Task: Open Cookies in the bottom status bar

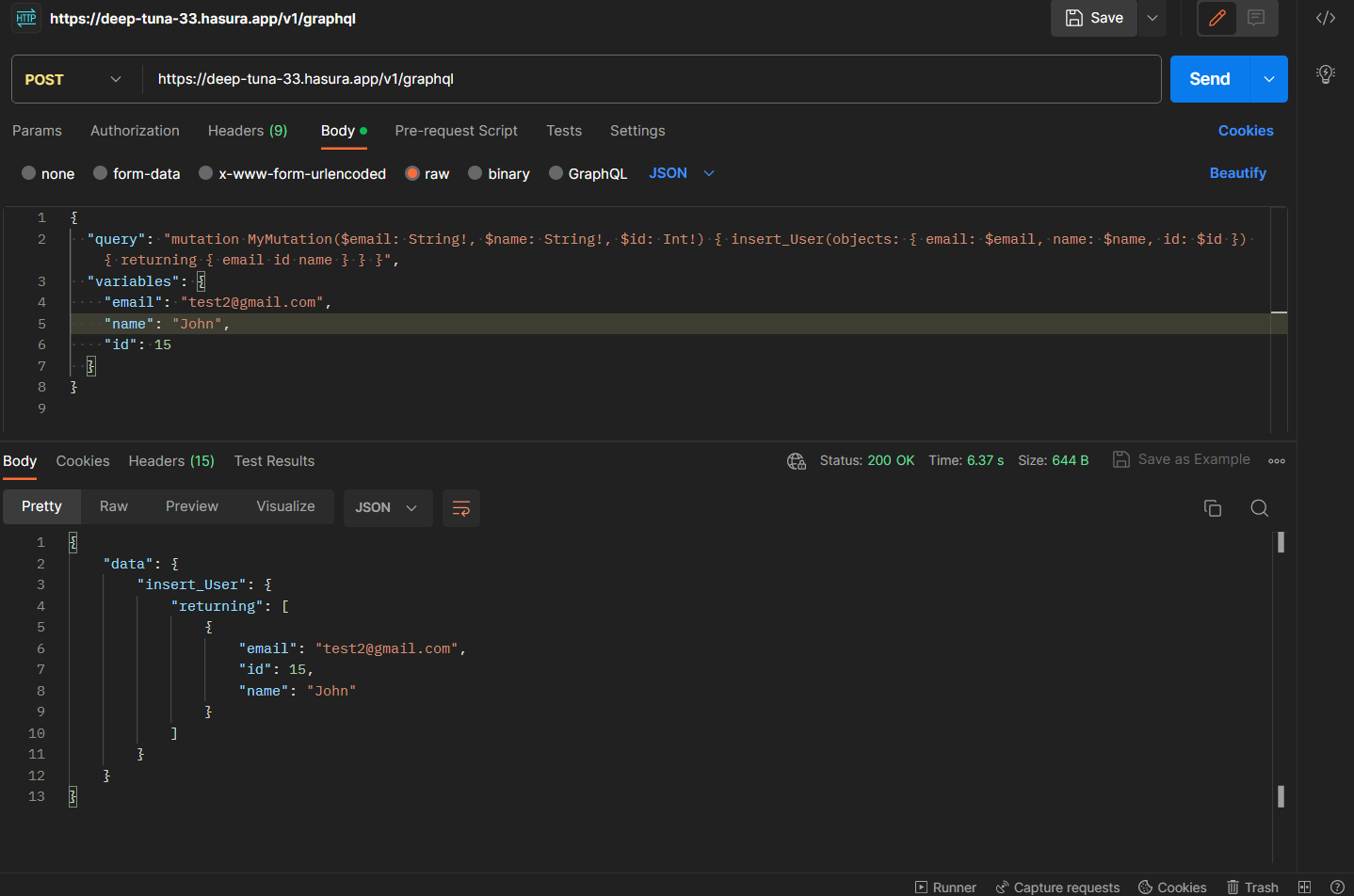Action: 1172,888
